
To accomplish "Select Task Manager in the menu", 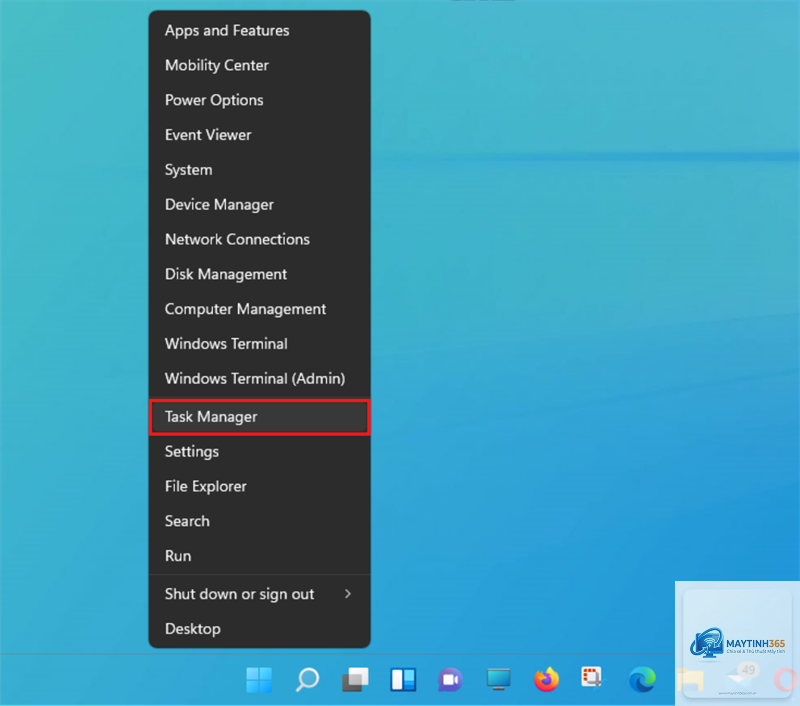I will pos(259,417).
